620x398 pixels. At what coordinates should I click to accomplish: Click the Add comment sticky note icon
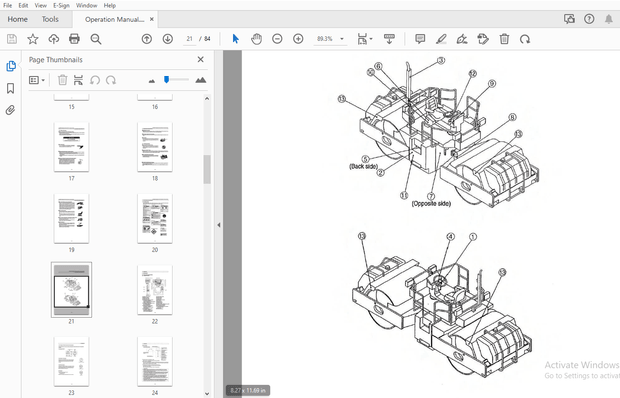coord(420,39)
